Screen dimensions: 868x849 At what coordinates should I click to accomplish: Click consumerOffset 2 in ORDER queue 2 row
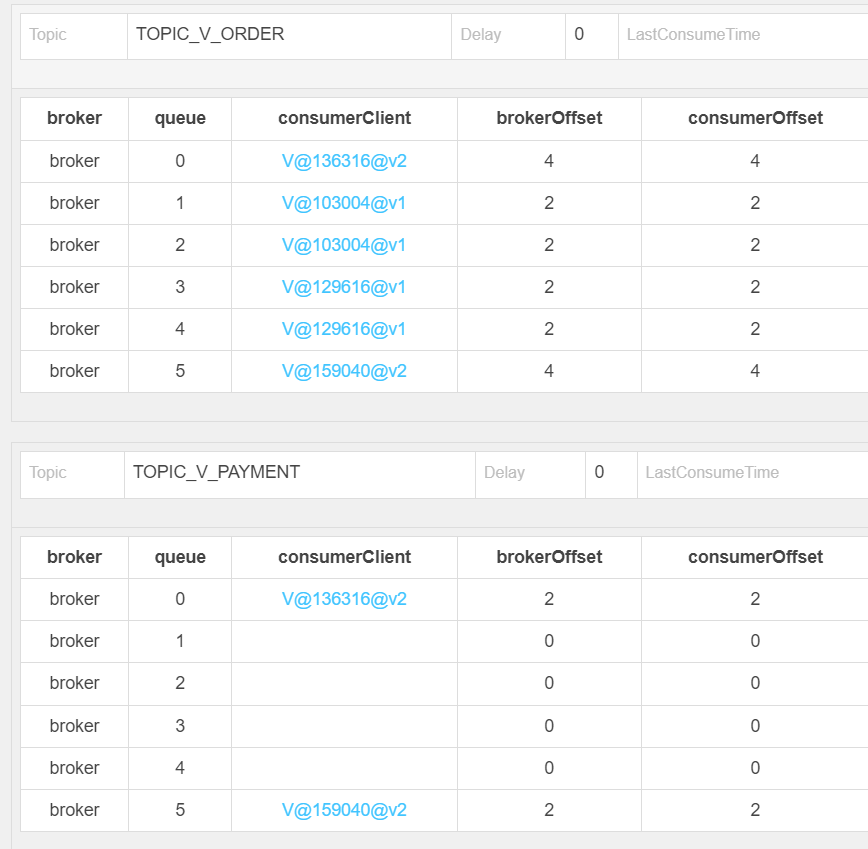point(755,245)
